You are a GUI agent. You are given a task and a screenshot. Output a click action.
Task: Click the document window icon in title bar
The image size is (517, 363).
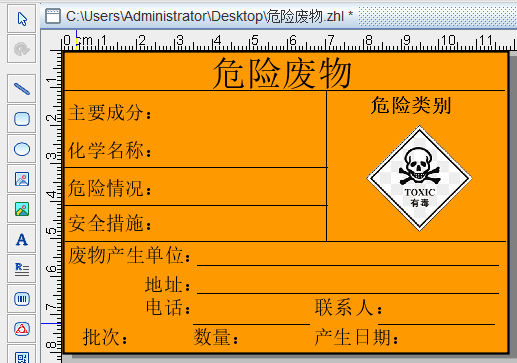(53, 16)
